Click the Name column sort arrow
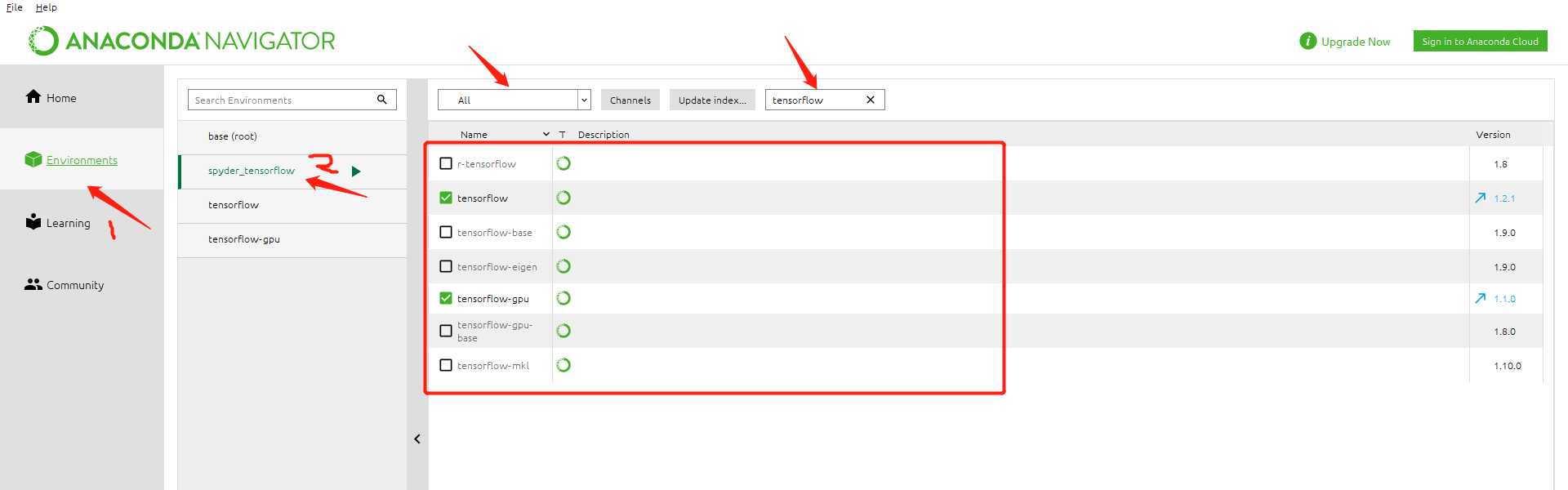 [546, 134]
